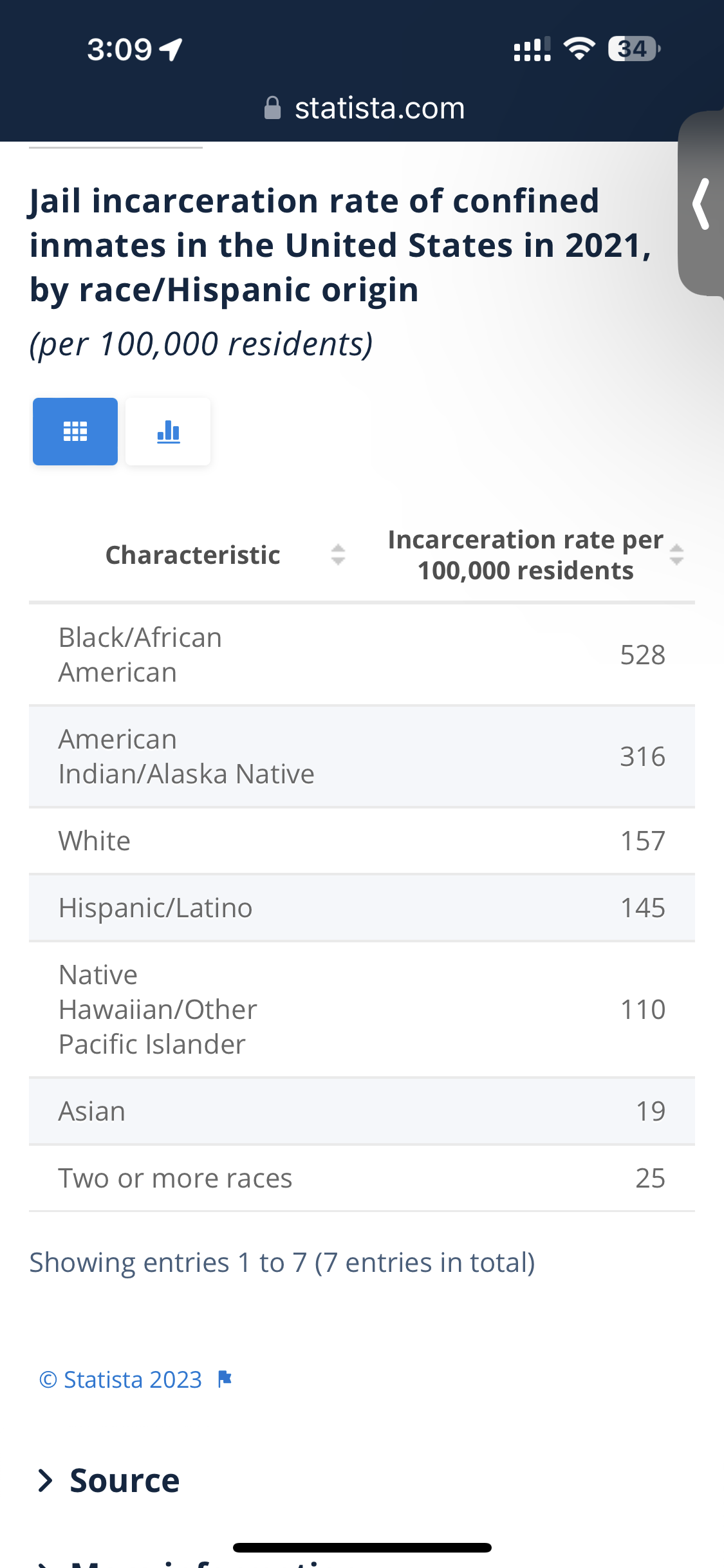
Task: Tap the battery indicator icon
Action: 634,49
